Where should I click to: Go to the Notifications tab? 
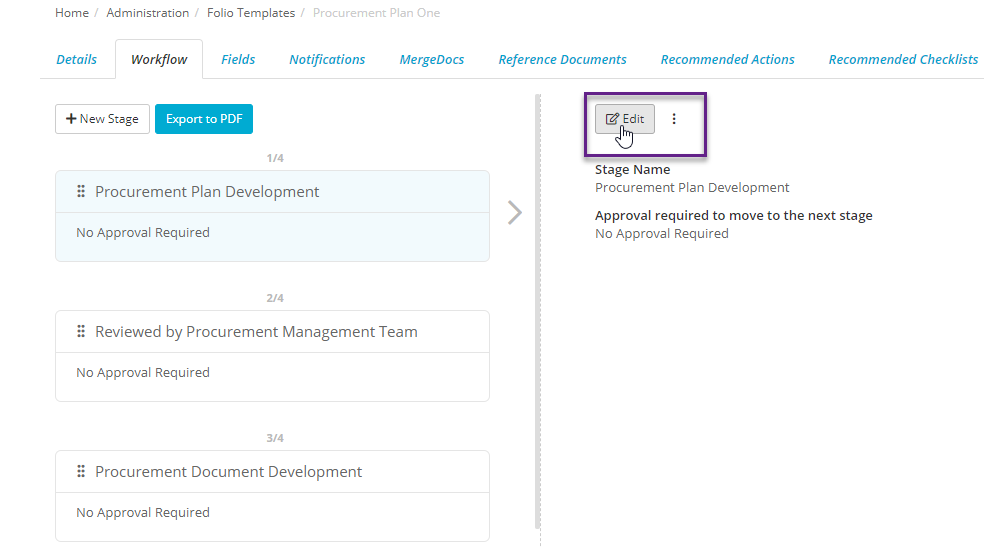pyautogui.click(x=327, y=60)
